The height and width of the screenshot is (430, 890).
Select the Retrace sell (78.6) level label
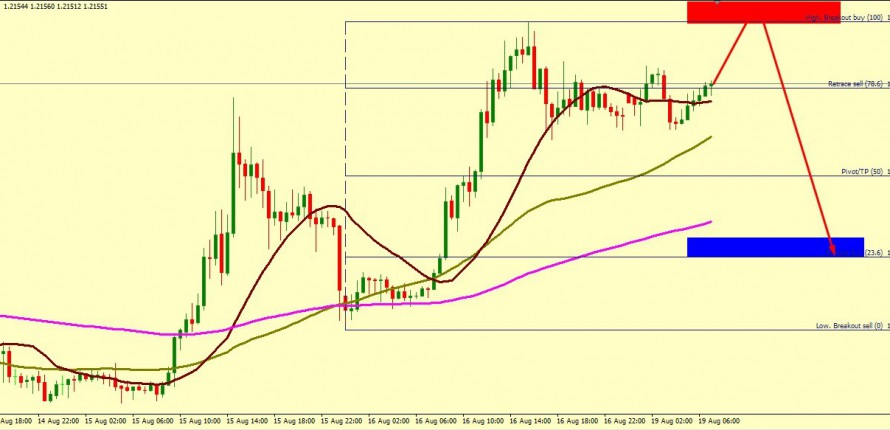[855, 84]
